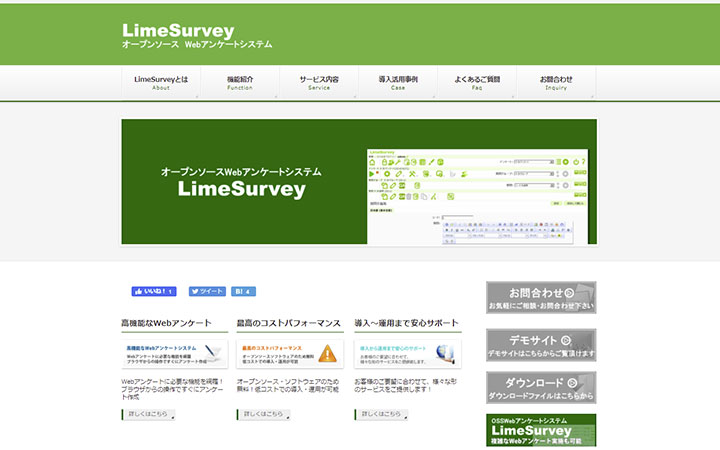This screenshot has width=720, height=450.
Task: Open the 高機能なWebアンケート heading
Action: [166, 323]
